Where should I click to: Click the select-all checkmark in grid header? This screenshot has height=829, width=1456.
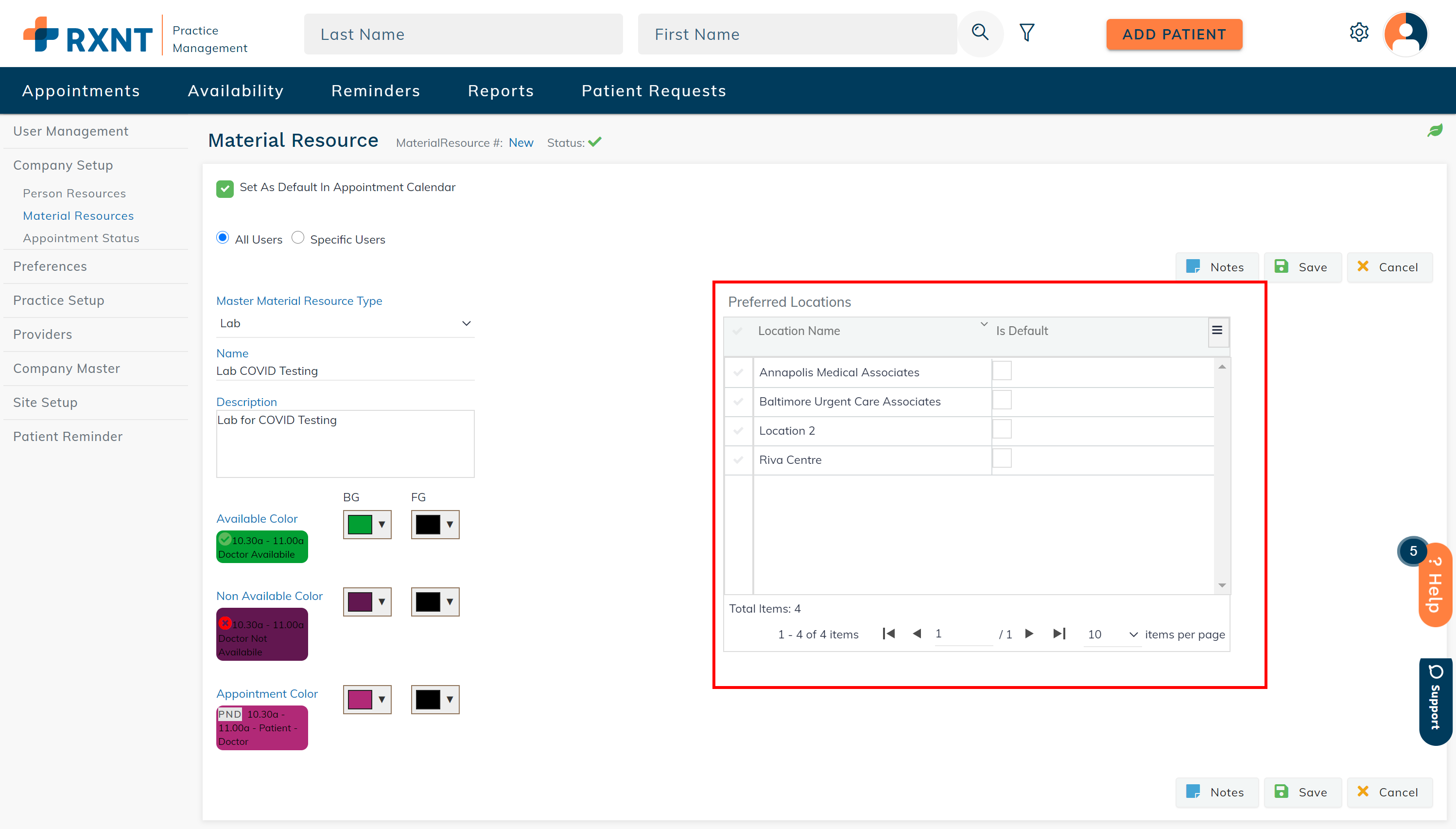(x=737, y=331)
